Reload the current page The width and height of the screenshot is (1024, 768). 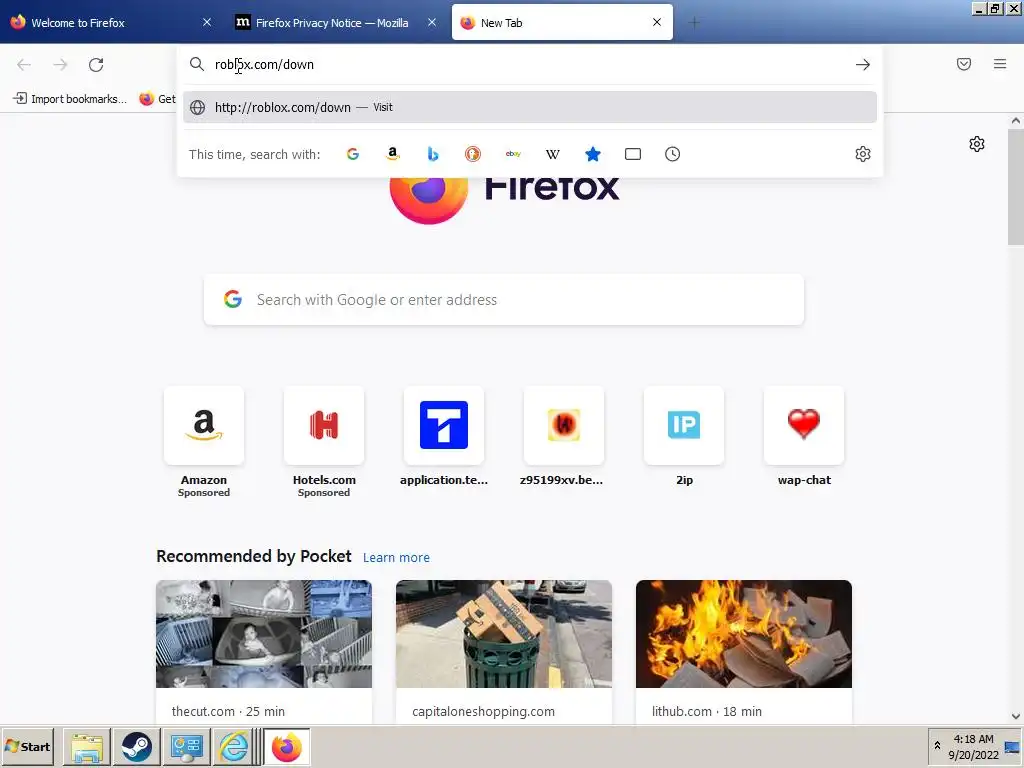96,65
